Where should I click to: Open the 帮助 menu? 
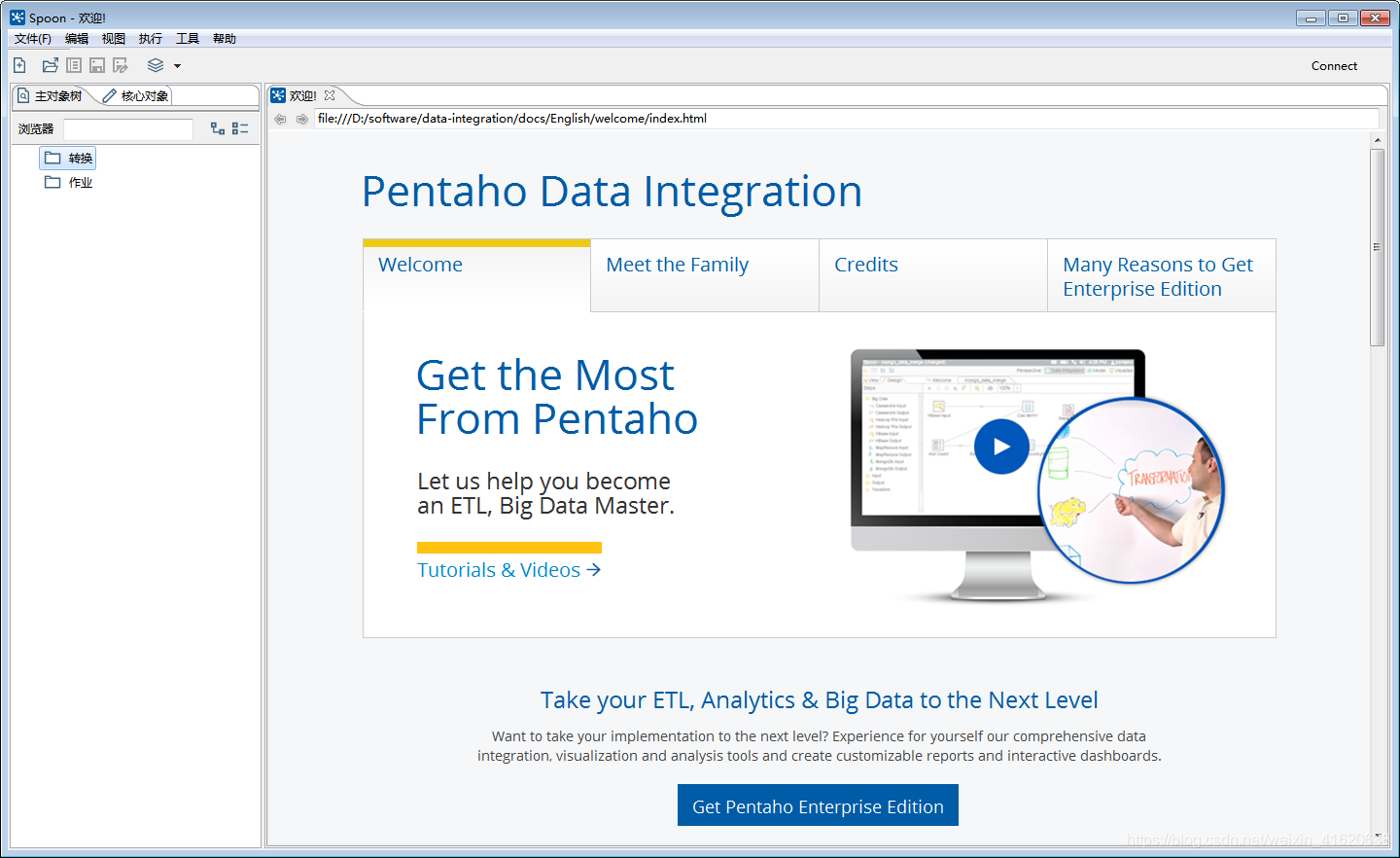click(x=225, y=39)
